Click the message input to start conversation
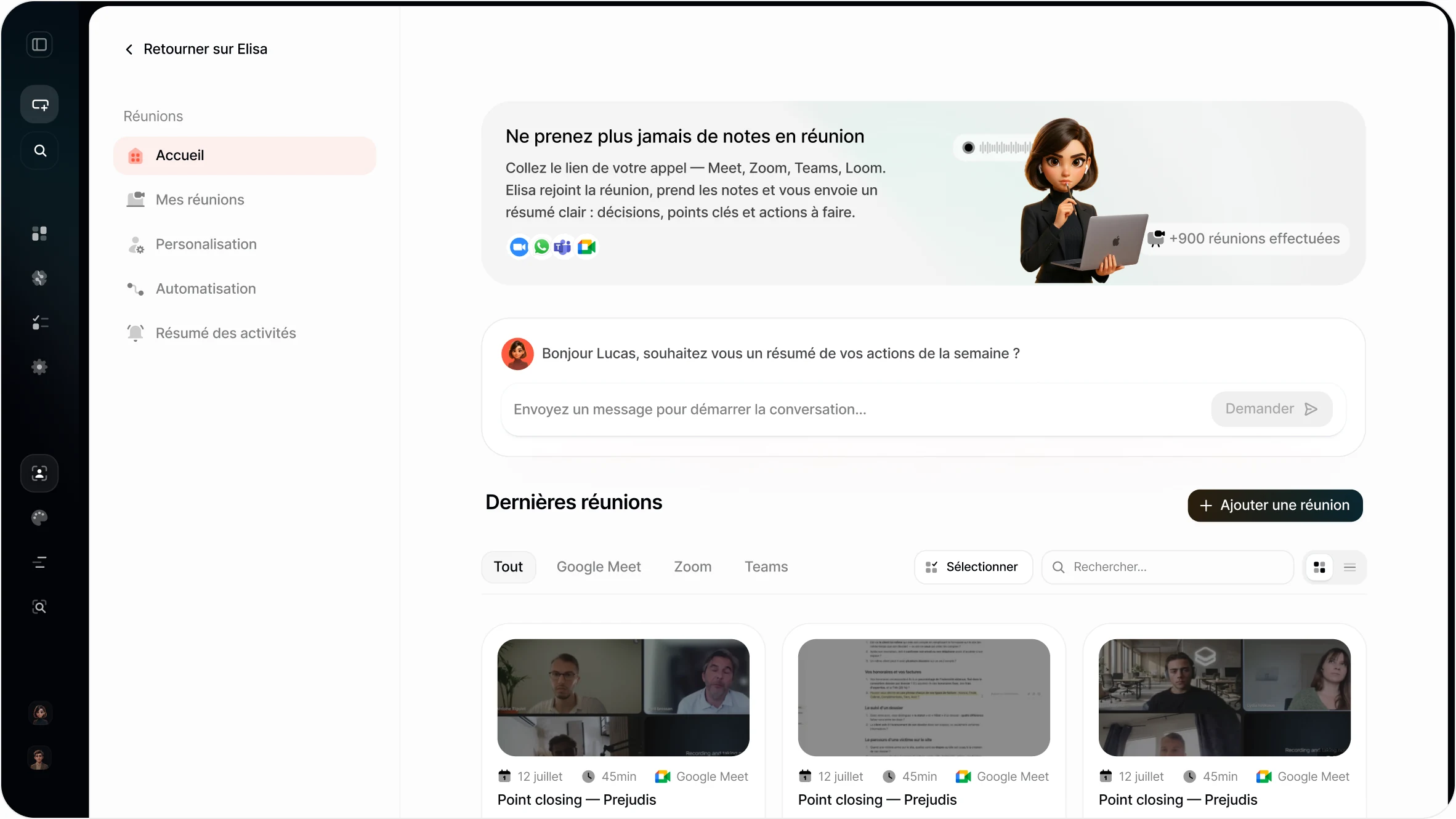Screen dimensions: 1456x819 (x=856, y=409)
